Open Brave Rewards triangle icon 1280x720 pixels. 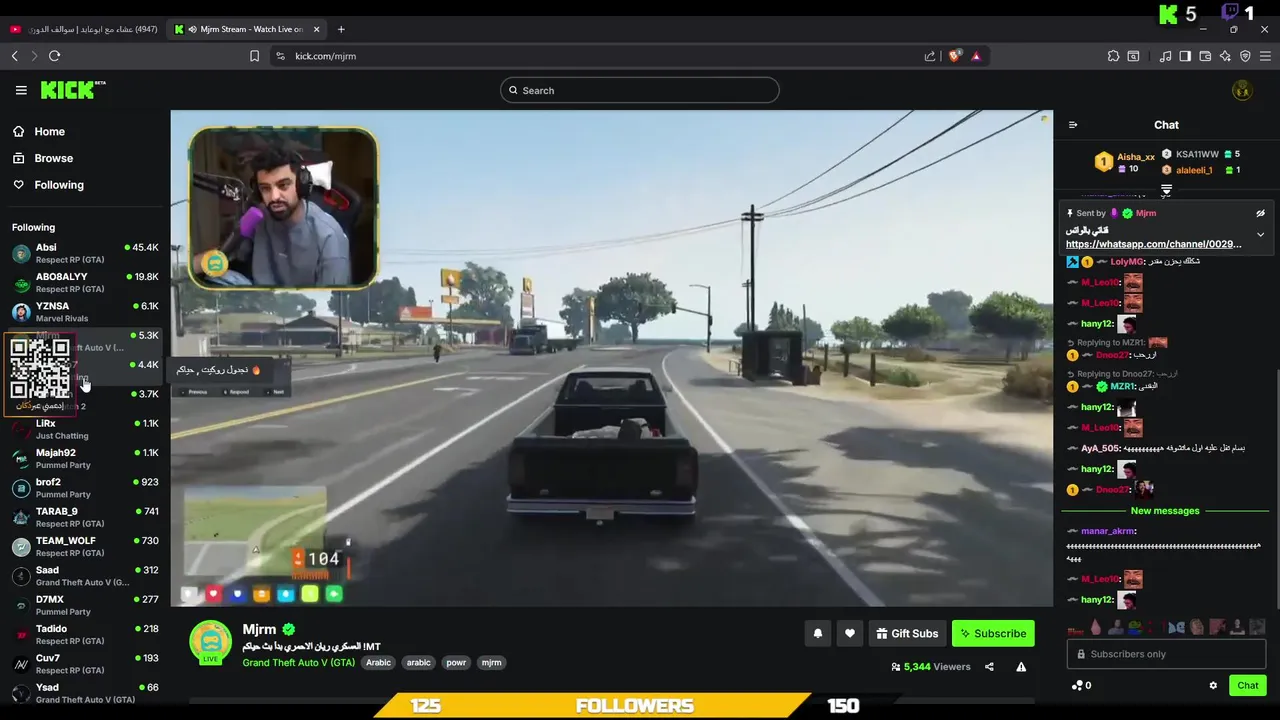click(976, 56)
